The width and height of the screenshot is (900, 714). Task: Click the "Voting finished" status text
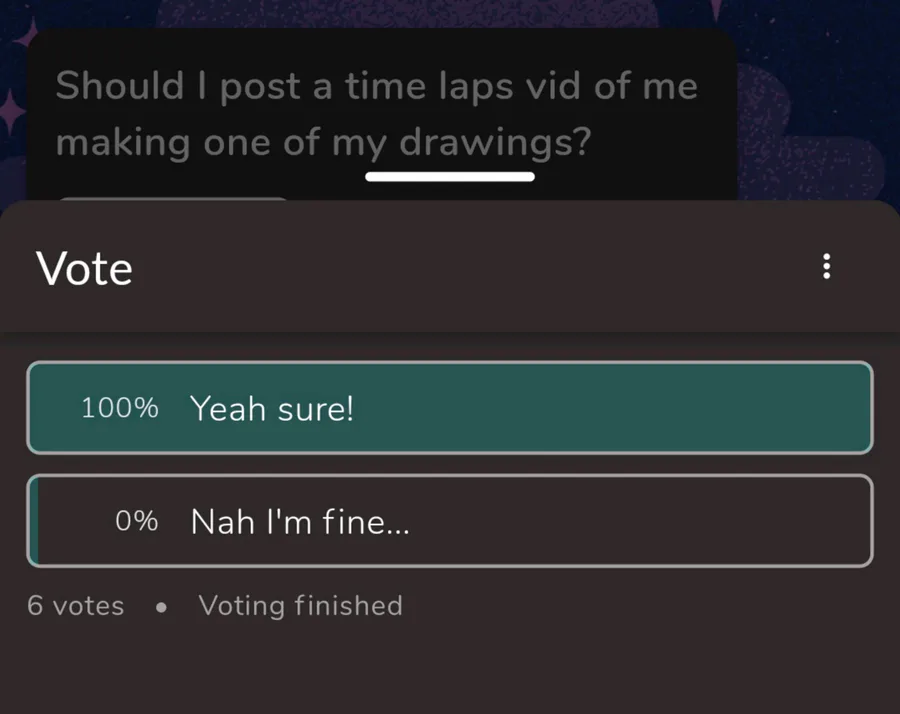300,606
